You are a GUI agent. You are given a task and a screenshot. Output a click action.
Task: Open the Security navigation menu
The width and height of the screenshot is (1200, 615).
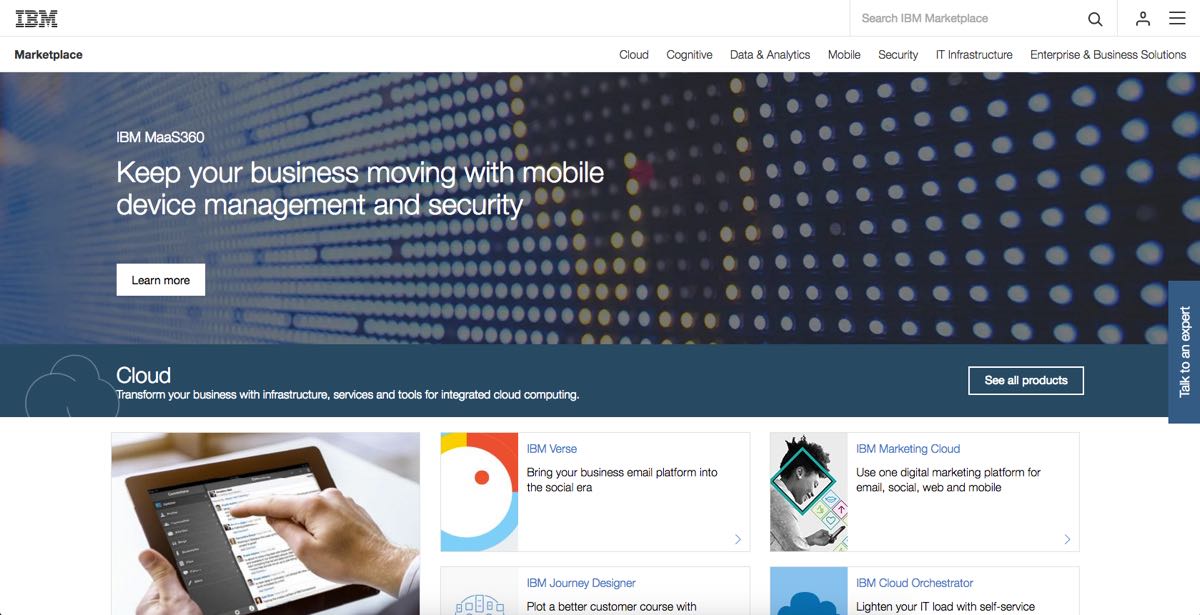(x=898, y=55)
